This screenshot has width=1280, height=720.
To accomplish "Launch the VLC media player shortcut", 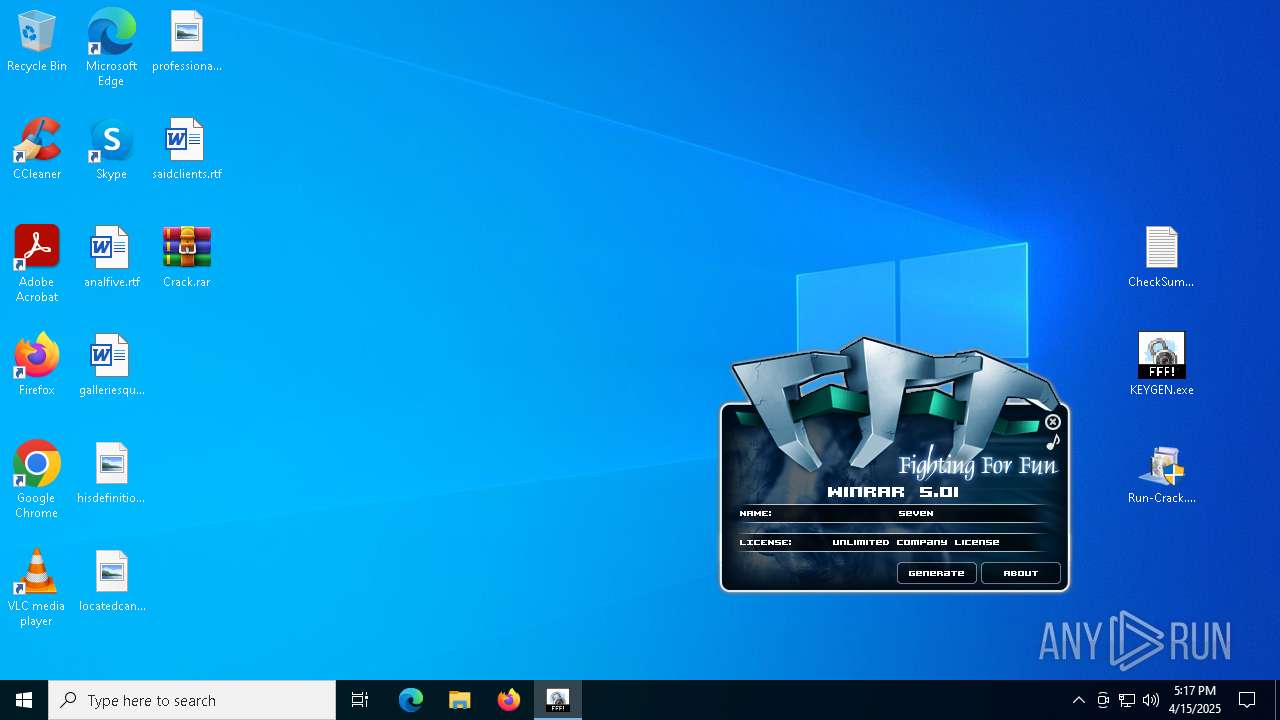I will [37, 588].
